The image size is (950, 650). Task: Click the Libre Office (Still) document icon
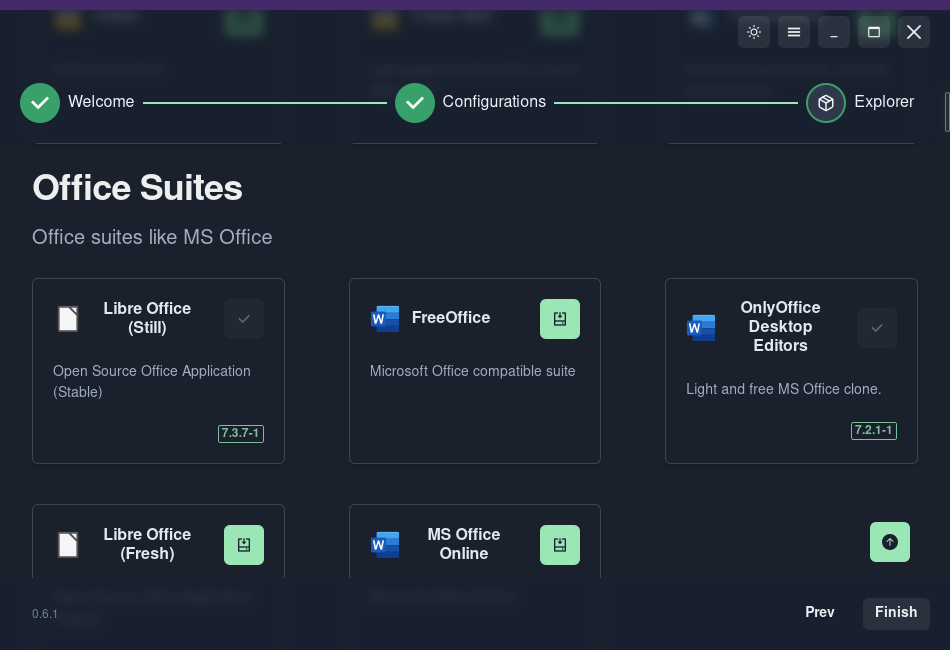click(x=68, y=319)
